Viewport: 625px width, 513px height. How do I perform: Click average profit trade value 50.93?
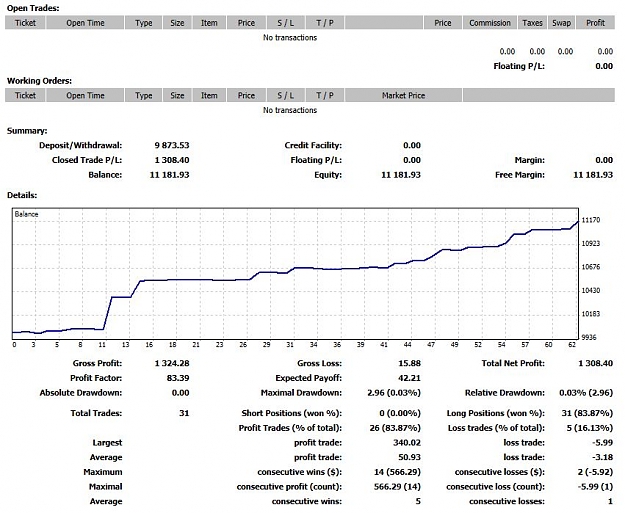409,457
